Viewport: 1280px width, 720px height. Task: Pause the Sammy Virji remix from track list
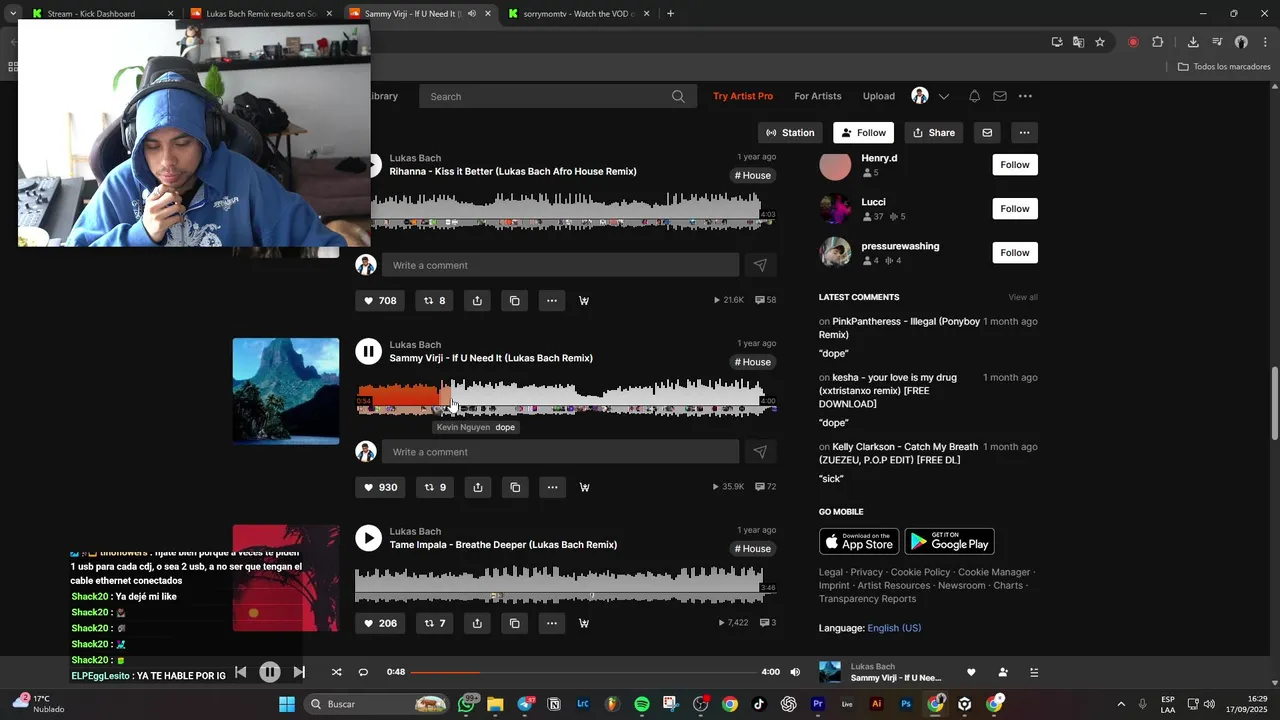[369, 351]
